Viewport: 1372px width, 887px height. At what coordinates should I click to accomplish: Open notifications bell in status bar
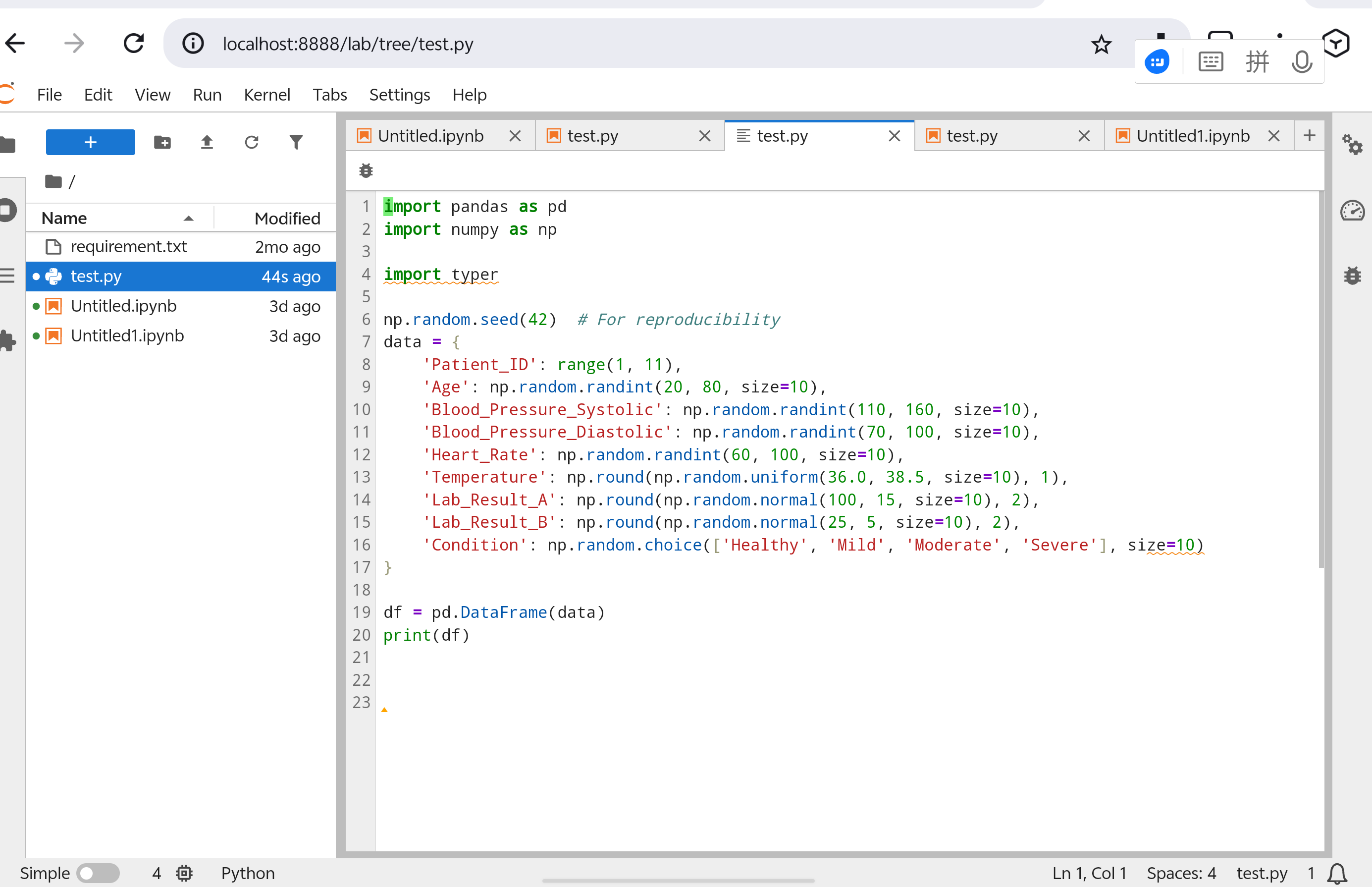pos(1337,873)
